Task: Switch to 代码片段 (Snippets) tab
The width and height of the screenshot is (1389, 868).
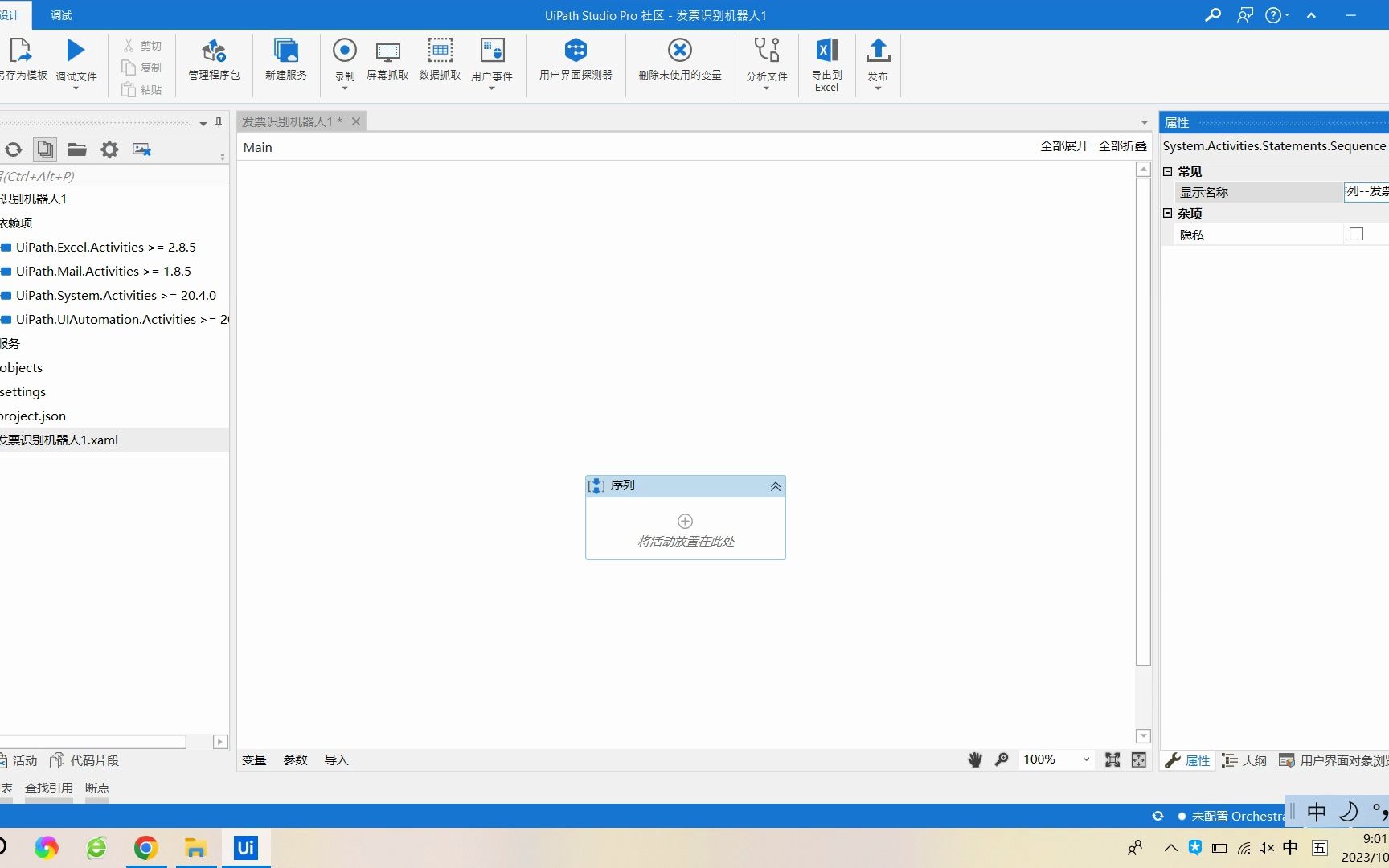Action: pyautogui.click(x=84, y=760)
